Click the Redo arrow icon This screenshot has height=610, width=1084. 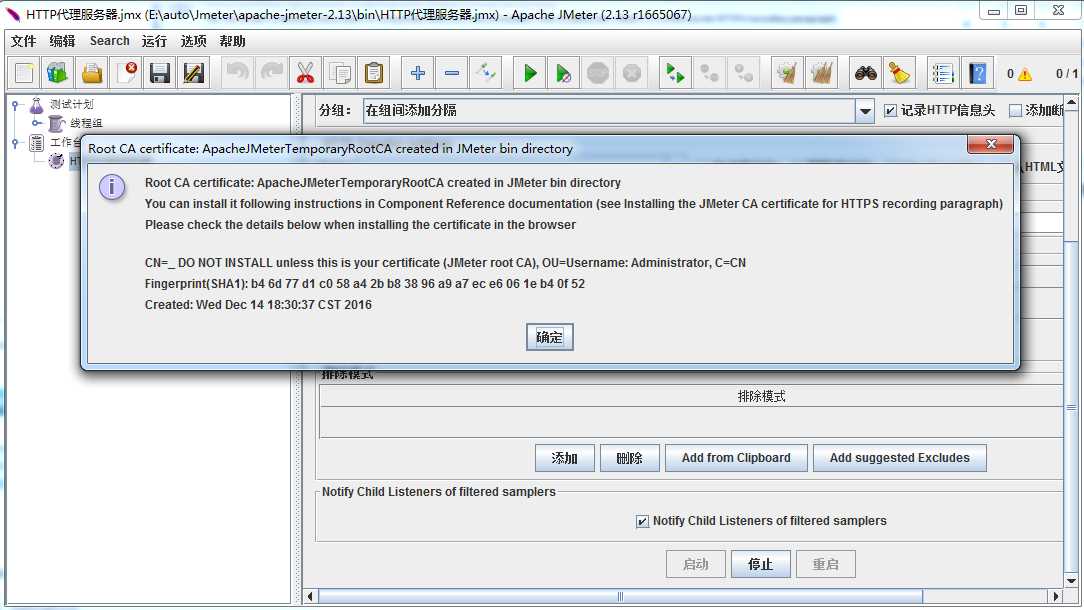(x=272, y=73)
